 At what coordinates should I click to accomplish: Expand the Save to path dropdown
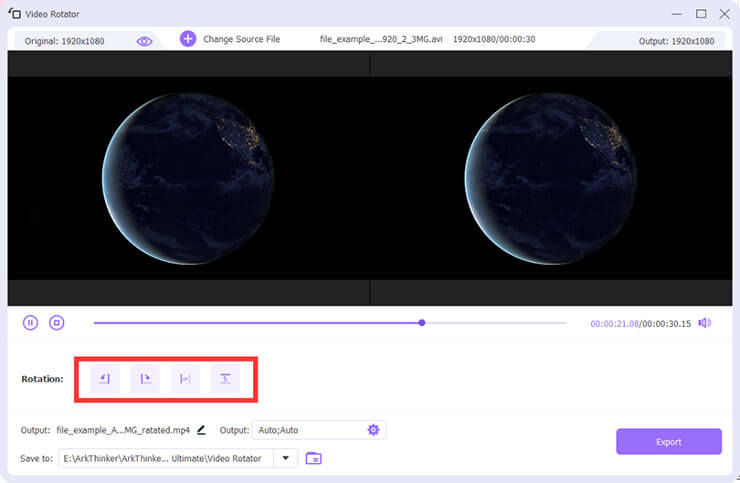(x=288, y=458)
